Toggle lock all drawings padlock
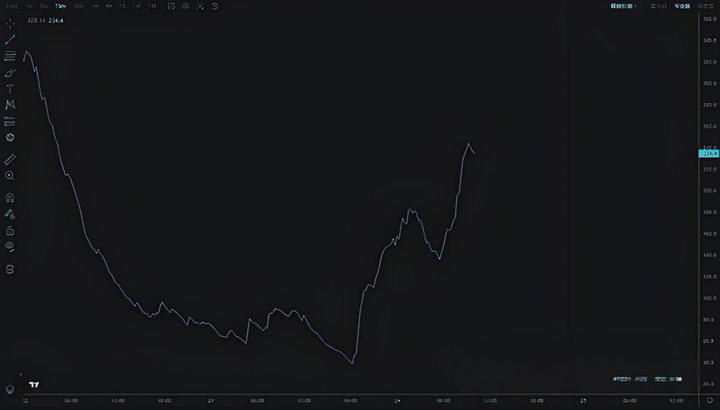This screenshot has width=720, height=410. [10, 230]
